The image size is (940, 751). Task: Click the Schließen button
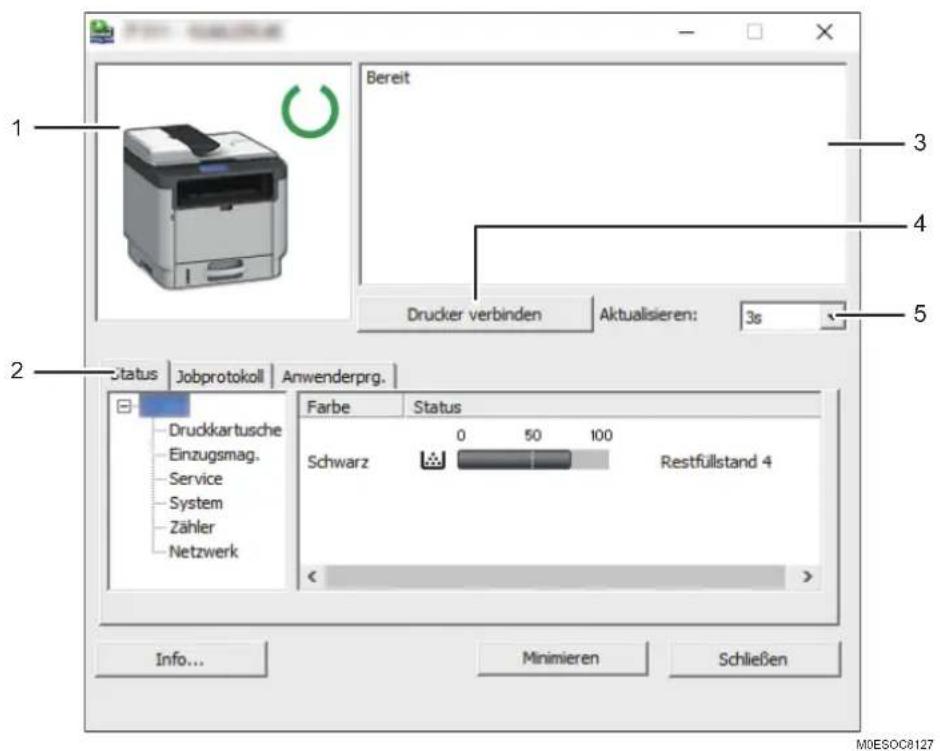pyautogui.click(x=754, y=659)
